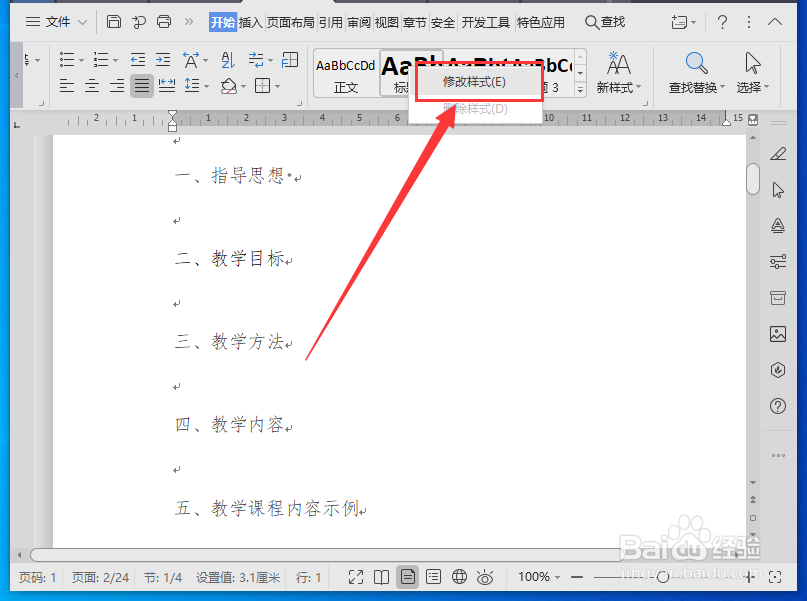
Task: Align text left
Action: coord(67,85)
